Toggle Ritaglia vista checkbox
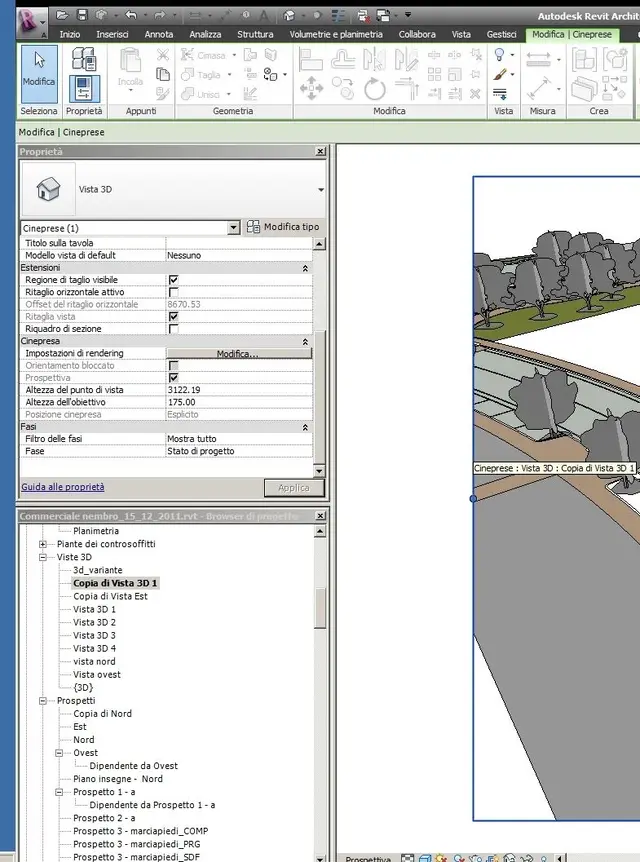Image resolution: width=640 pixels, height=862 pixels. click(x=174, y=317)
